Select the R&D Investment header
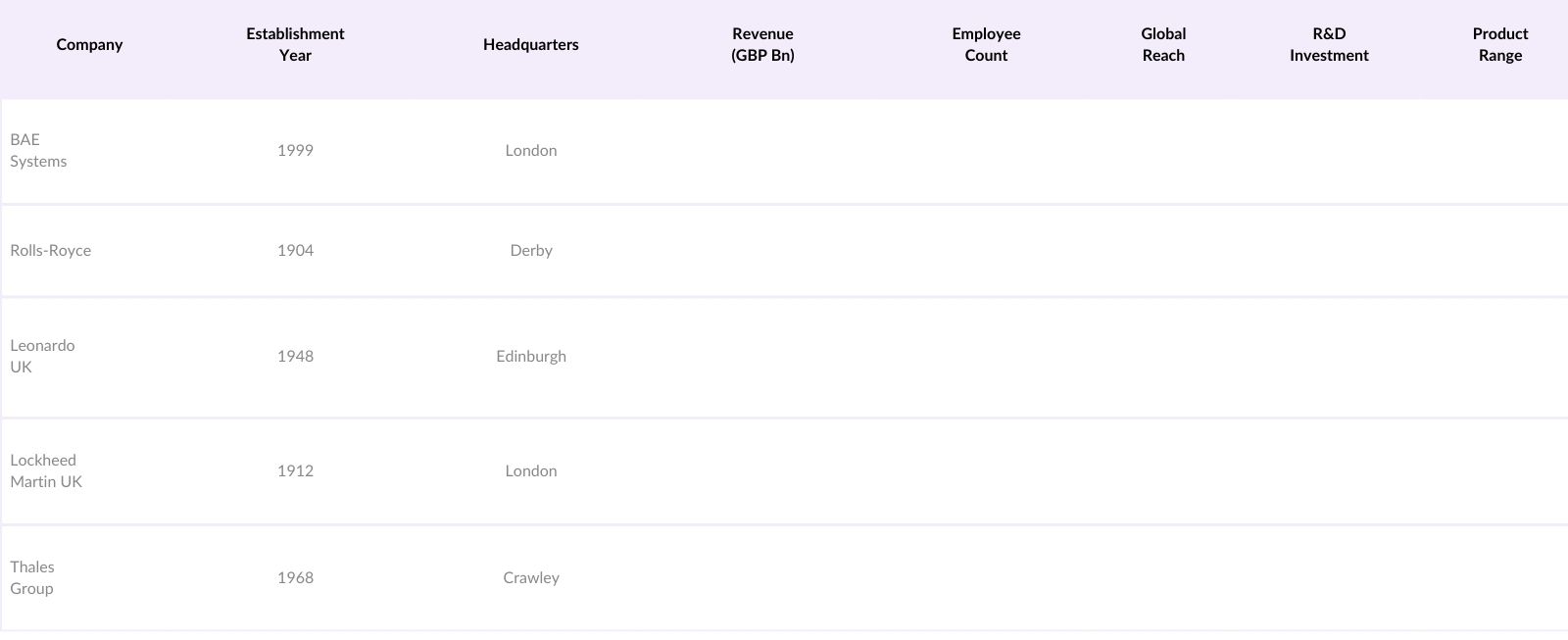This screenshot has width=1568, height=640. (x=1329, y=45)
